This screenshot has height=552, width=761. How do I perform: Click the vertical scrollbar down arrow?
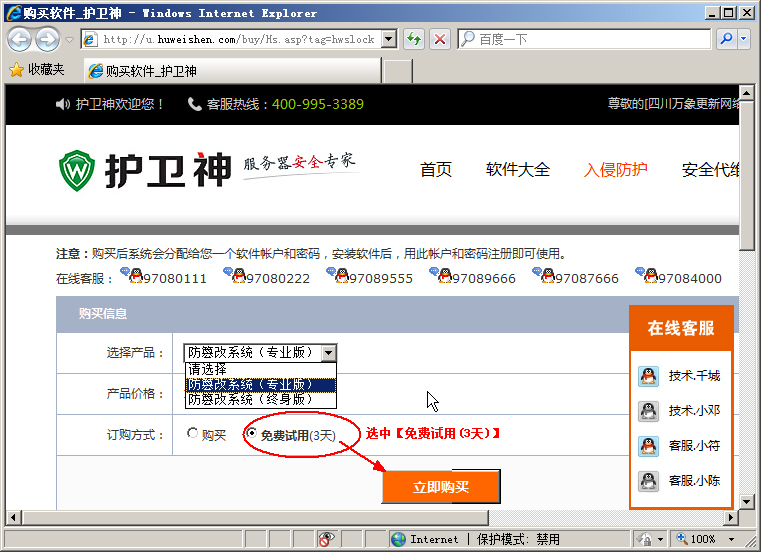(x=746, y=501)
